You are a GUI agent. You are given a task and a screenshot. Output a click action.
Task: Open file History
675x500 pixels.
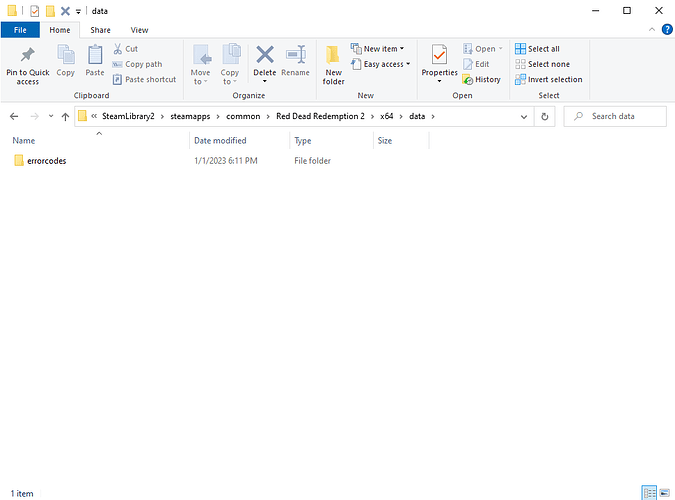click(x=481, y=79)
